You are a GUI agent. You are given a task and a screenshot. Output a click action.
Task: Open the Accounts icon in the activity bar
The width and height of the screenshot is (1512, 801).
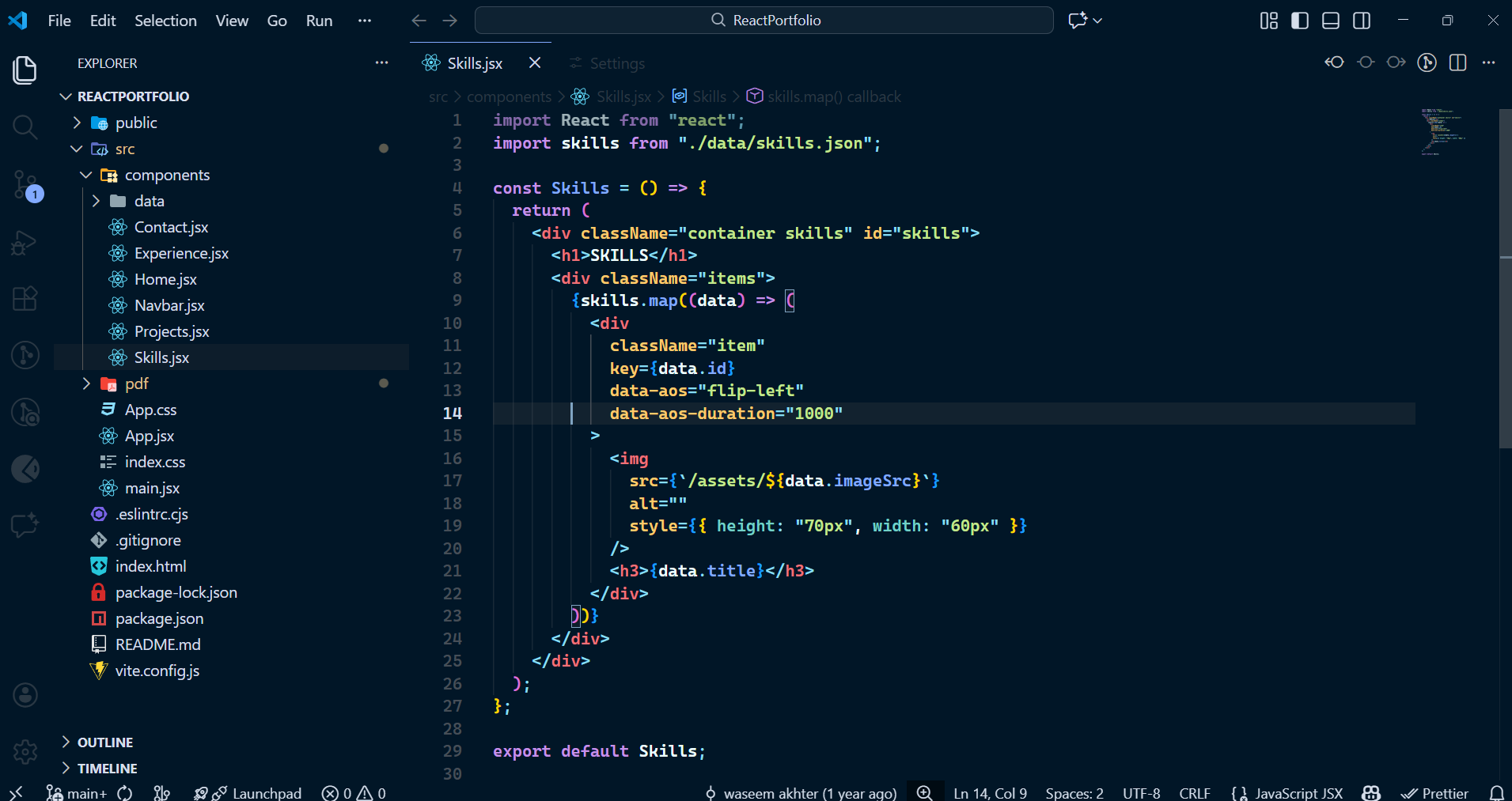click(x=25, y=695)
